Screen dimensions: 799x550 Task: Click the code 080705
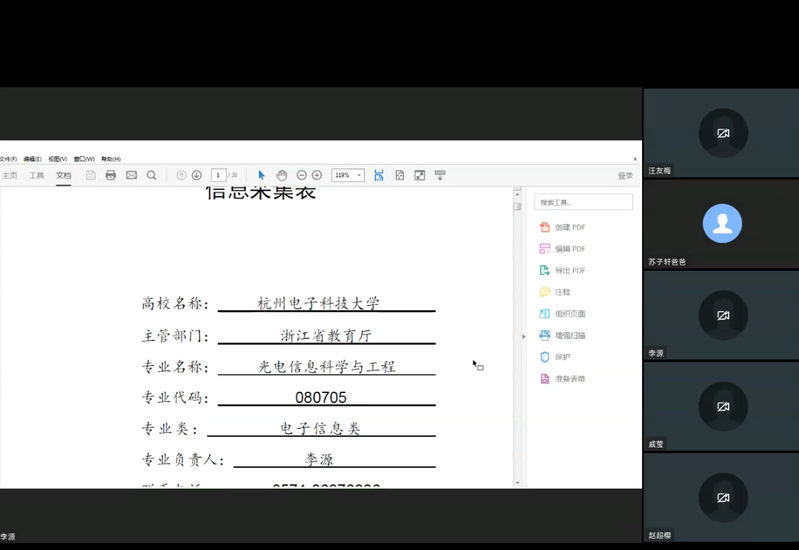tap(321, 398)
